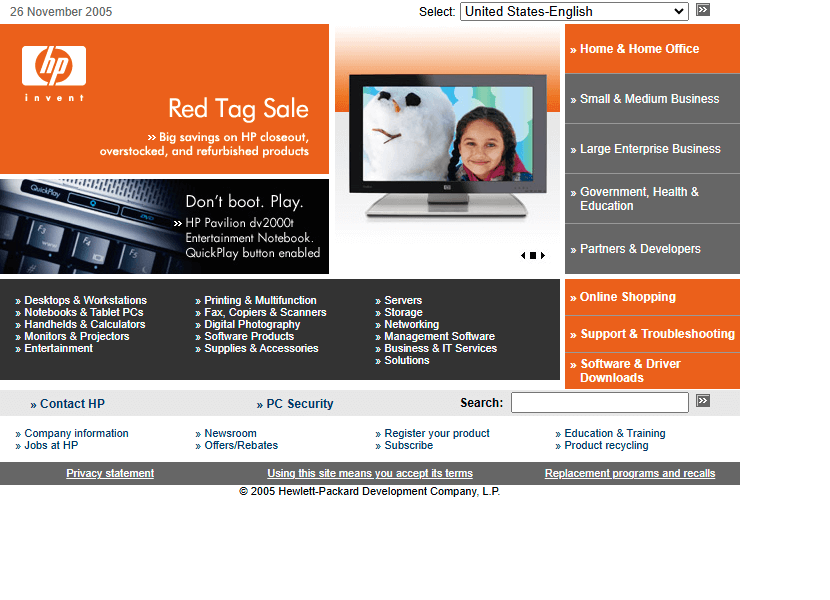Open Support & Troubleshooting
The width and height of the screenshot is (830, 600).
tap(652, 334)
